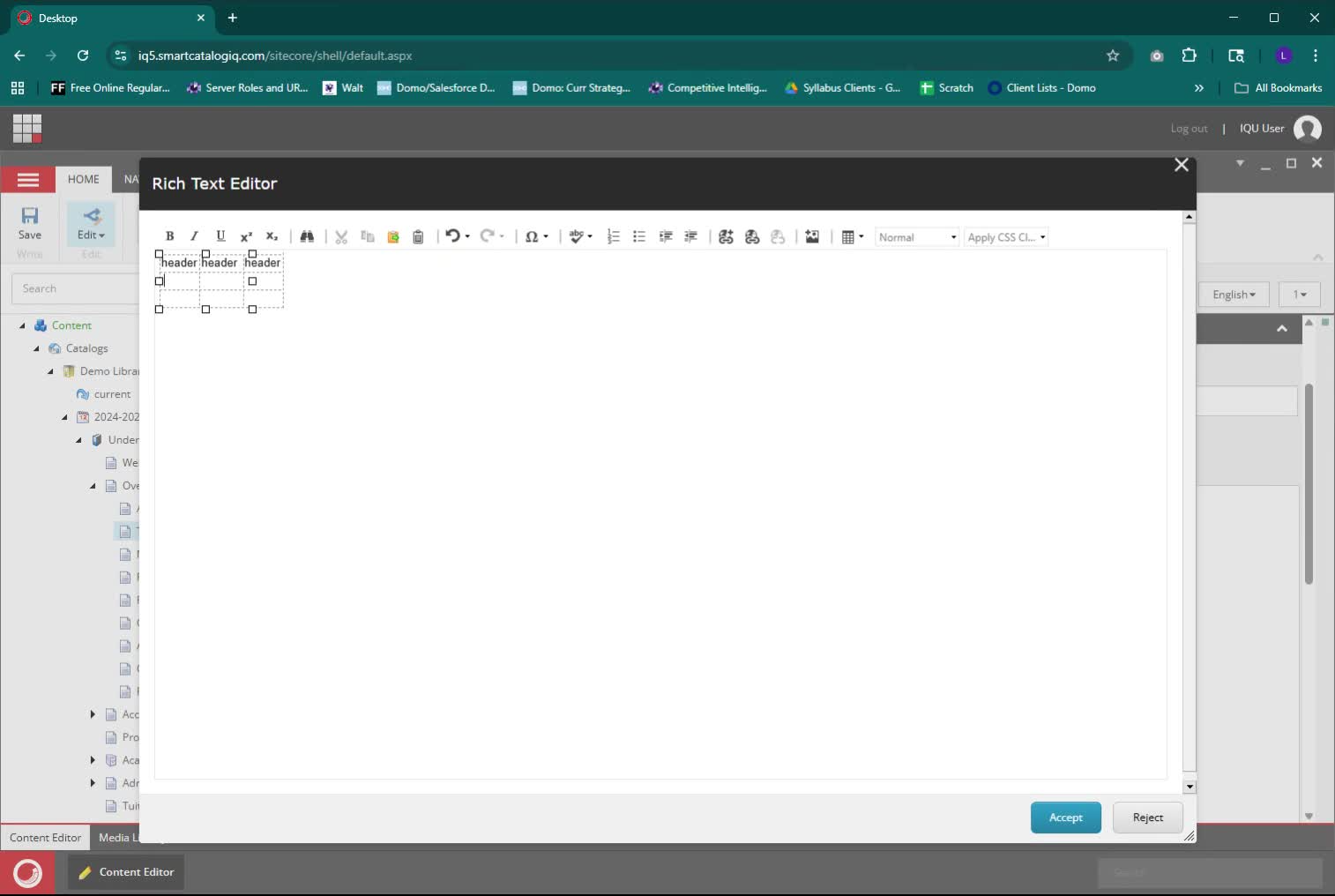Open the version number 1 dropdown

[1300, 295]
